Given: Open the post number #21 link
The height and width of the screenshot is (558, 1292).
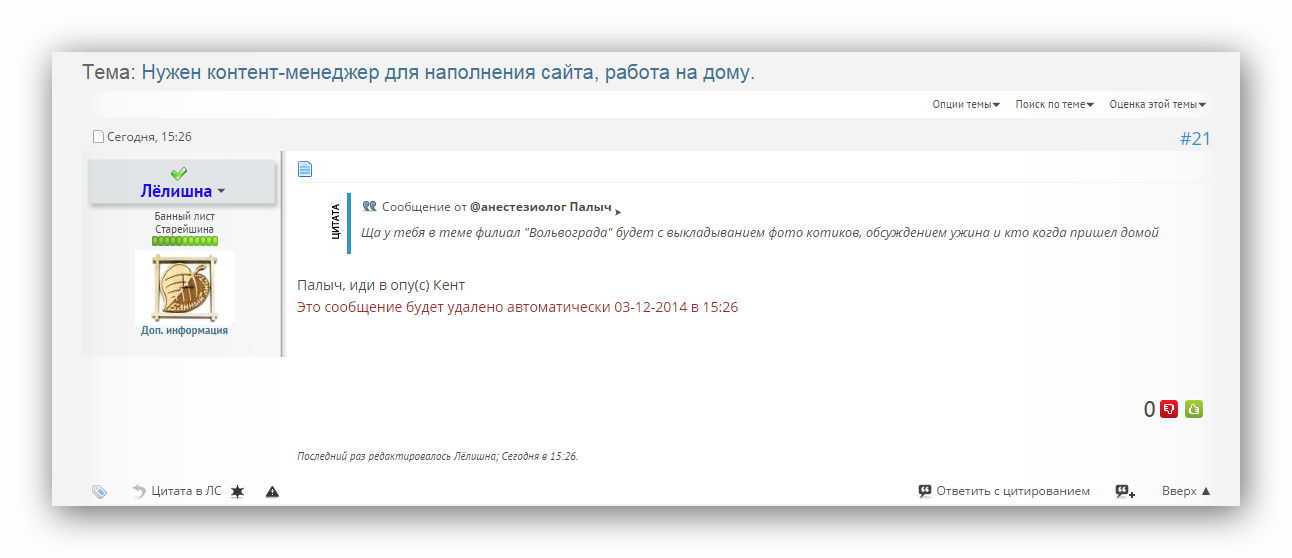Looking at the screenshot, I should pos(1195,138).
